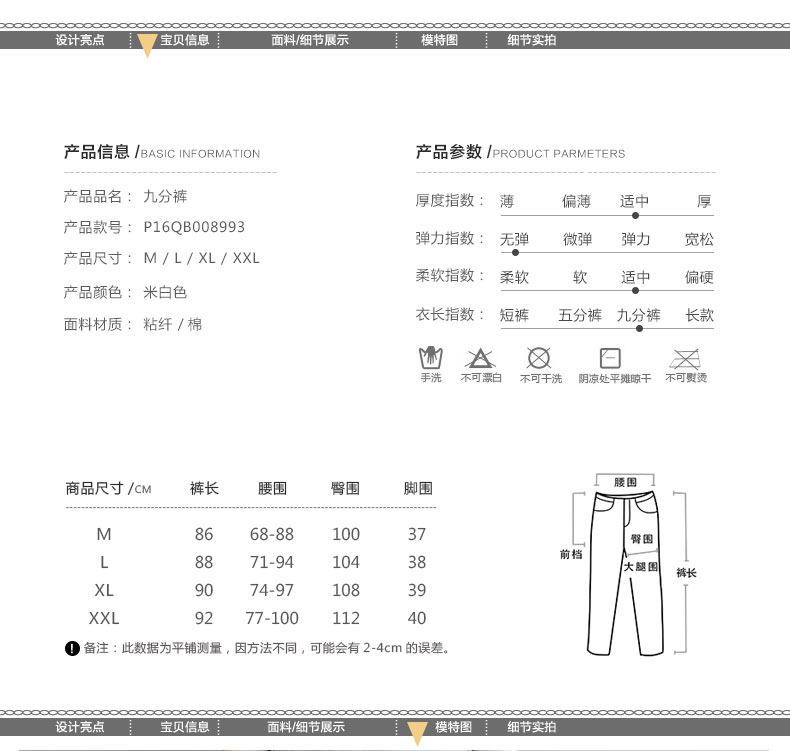Click product name value 九分裤
The width and height of the screenshot is (790, 751).
(x=165, y=196)
